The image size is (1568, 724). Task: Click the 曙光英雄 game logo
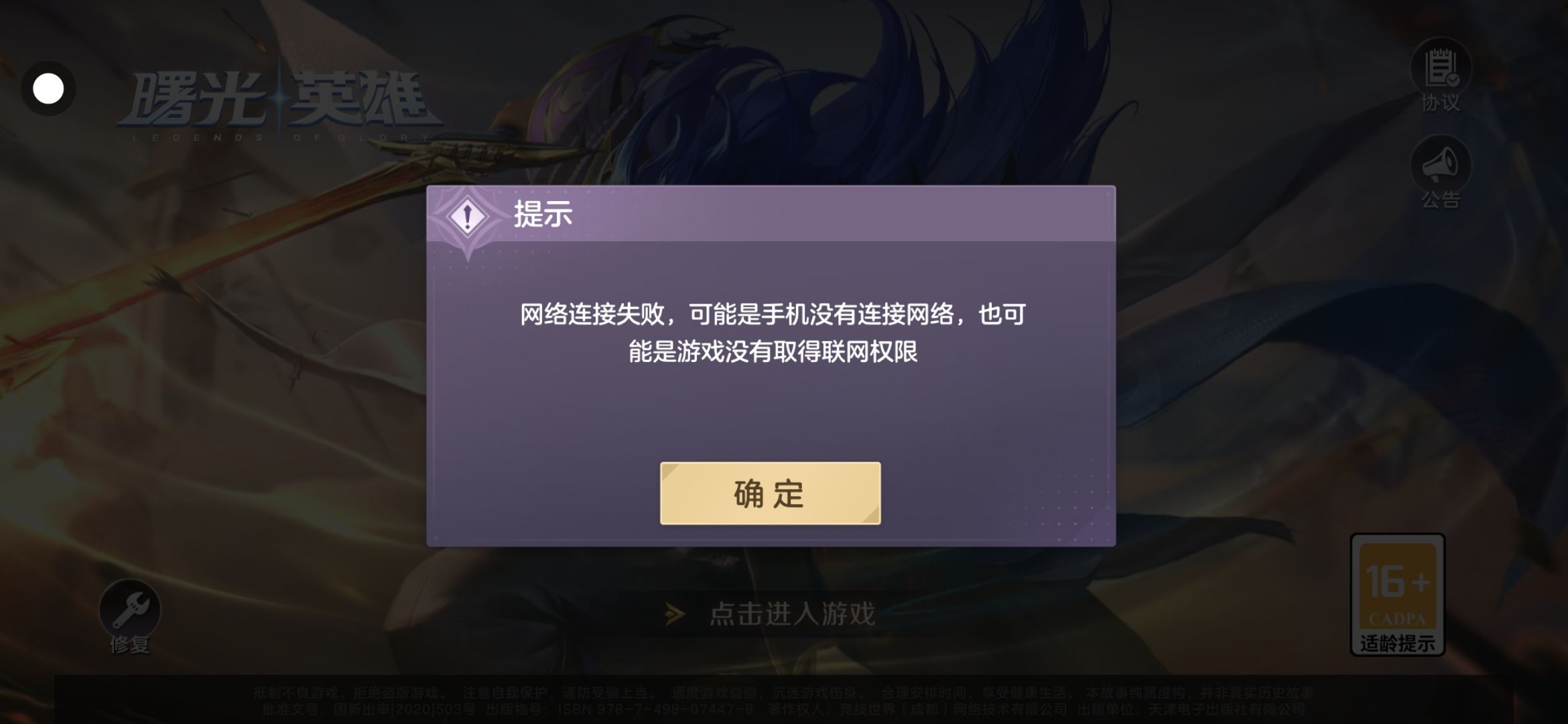click(279, 99)
